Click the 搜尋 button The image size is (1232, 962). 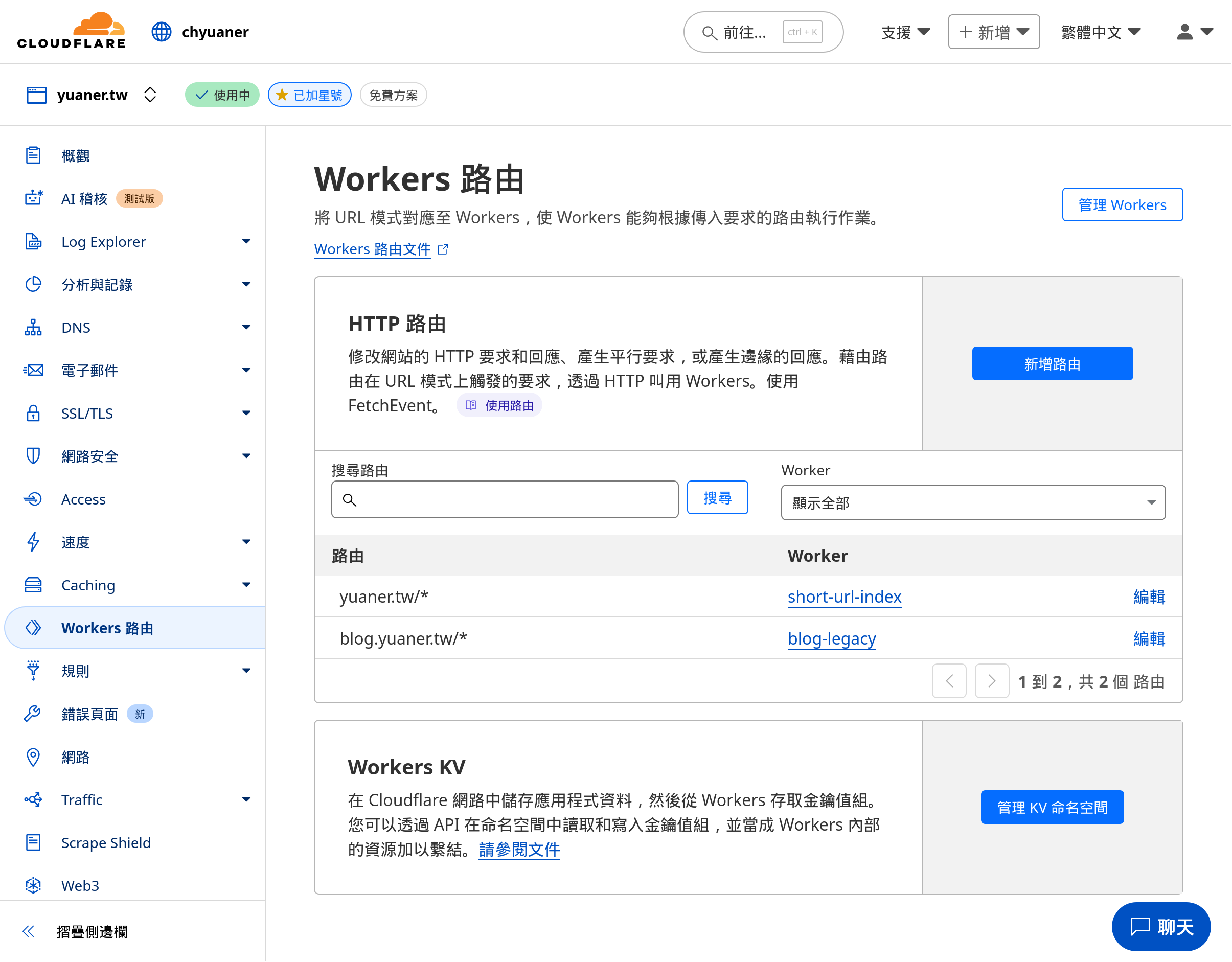tap(717, 498)
